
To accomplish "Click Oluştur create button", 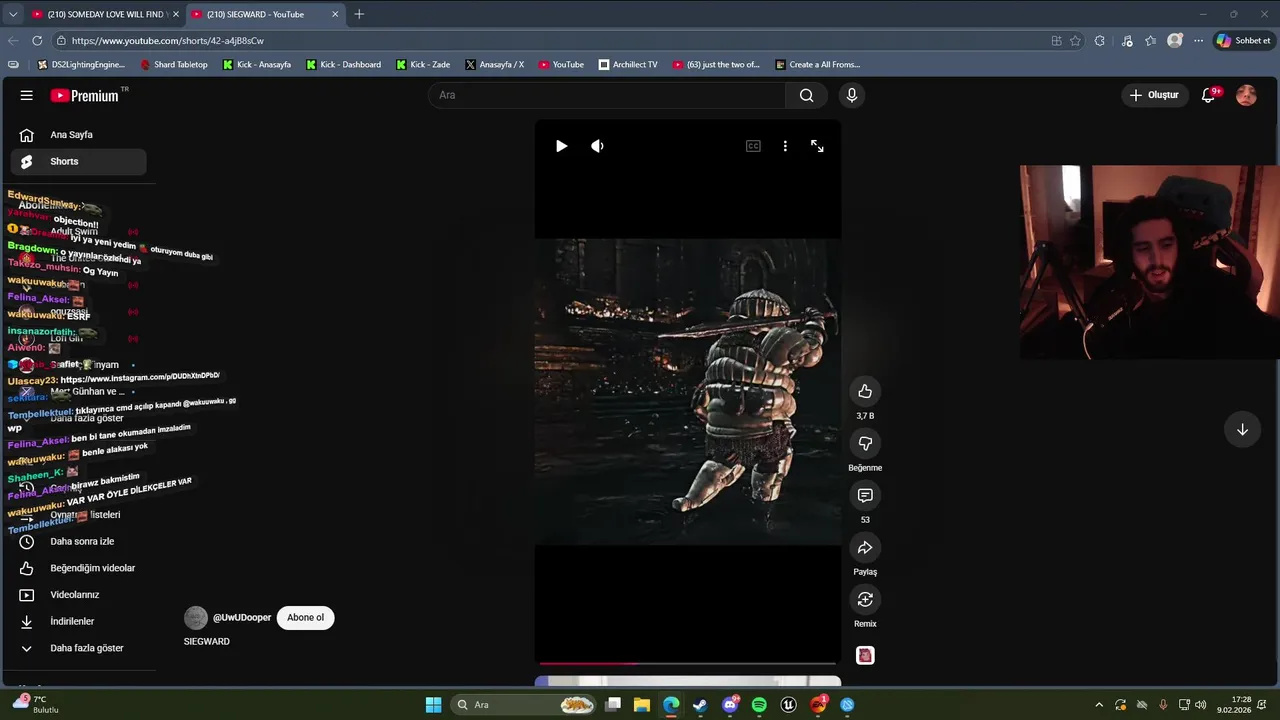I will (x=1154, y=95).
